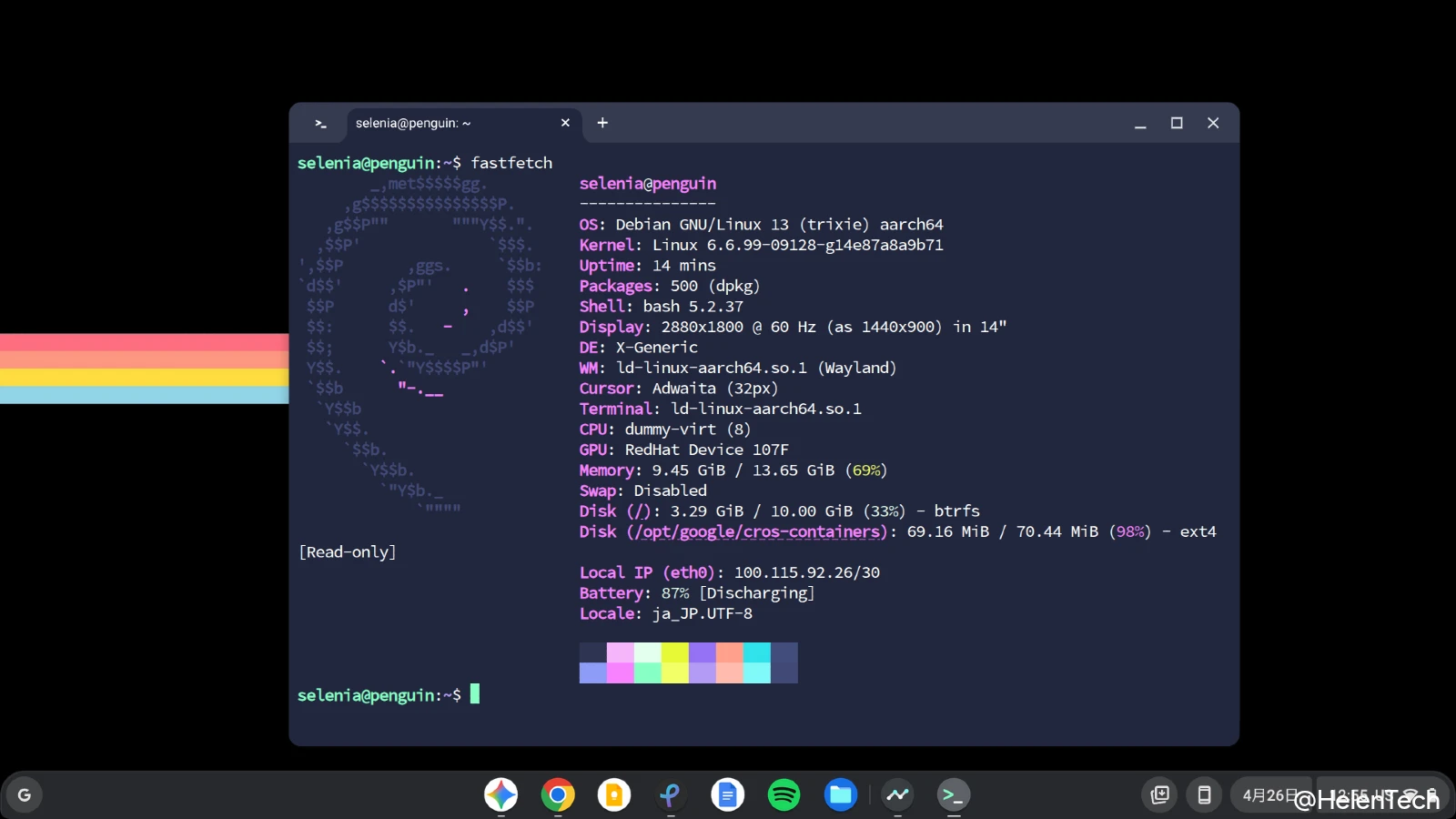Viewport: 1456px width, 819px height.
Task: Open the Files app from the shelf
Action: (840, 794)
